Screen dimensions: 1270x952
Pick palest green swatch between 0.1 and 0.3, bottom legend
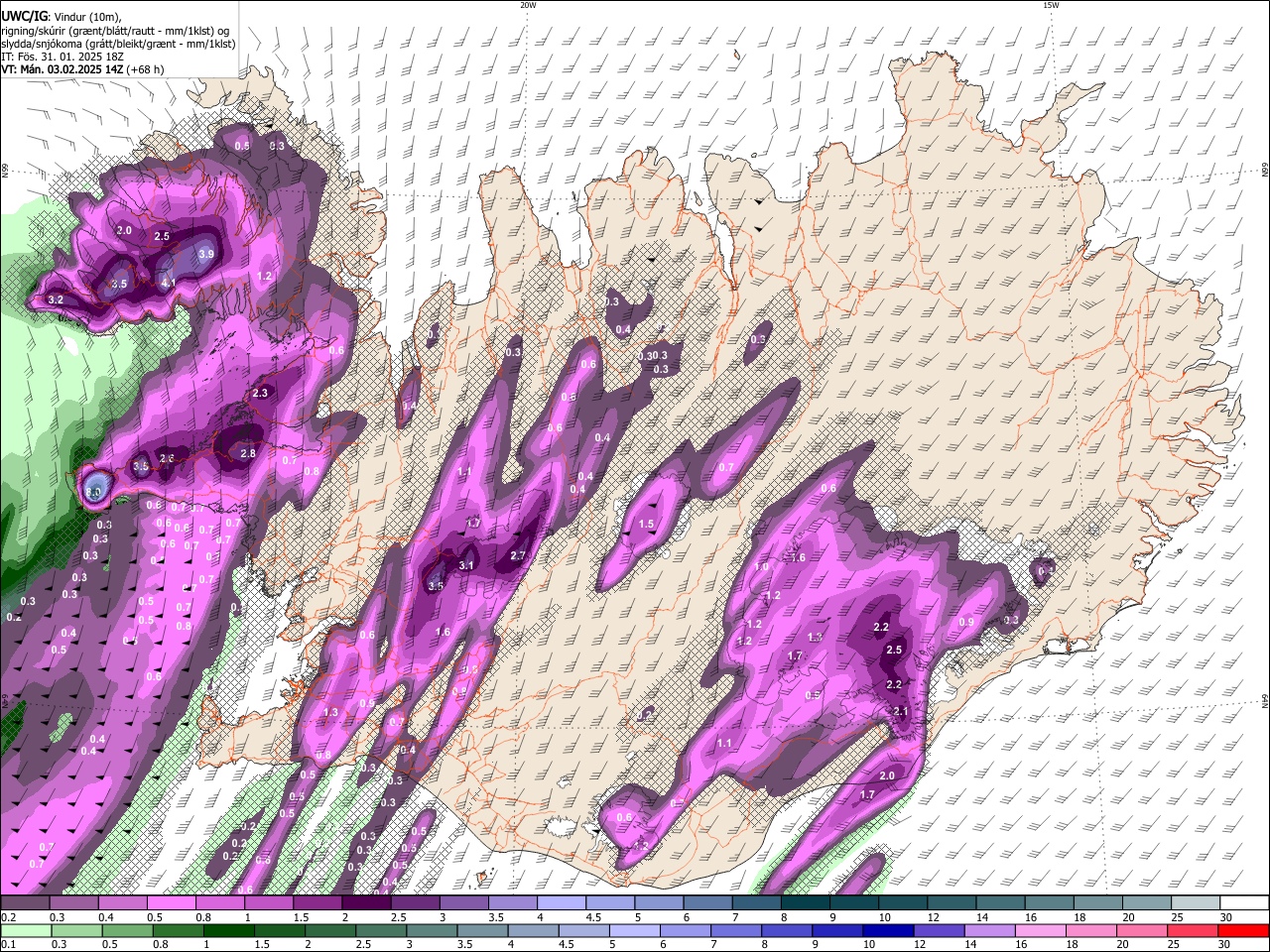(x=27, y=930)
